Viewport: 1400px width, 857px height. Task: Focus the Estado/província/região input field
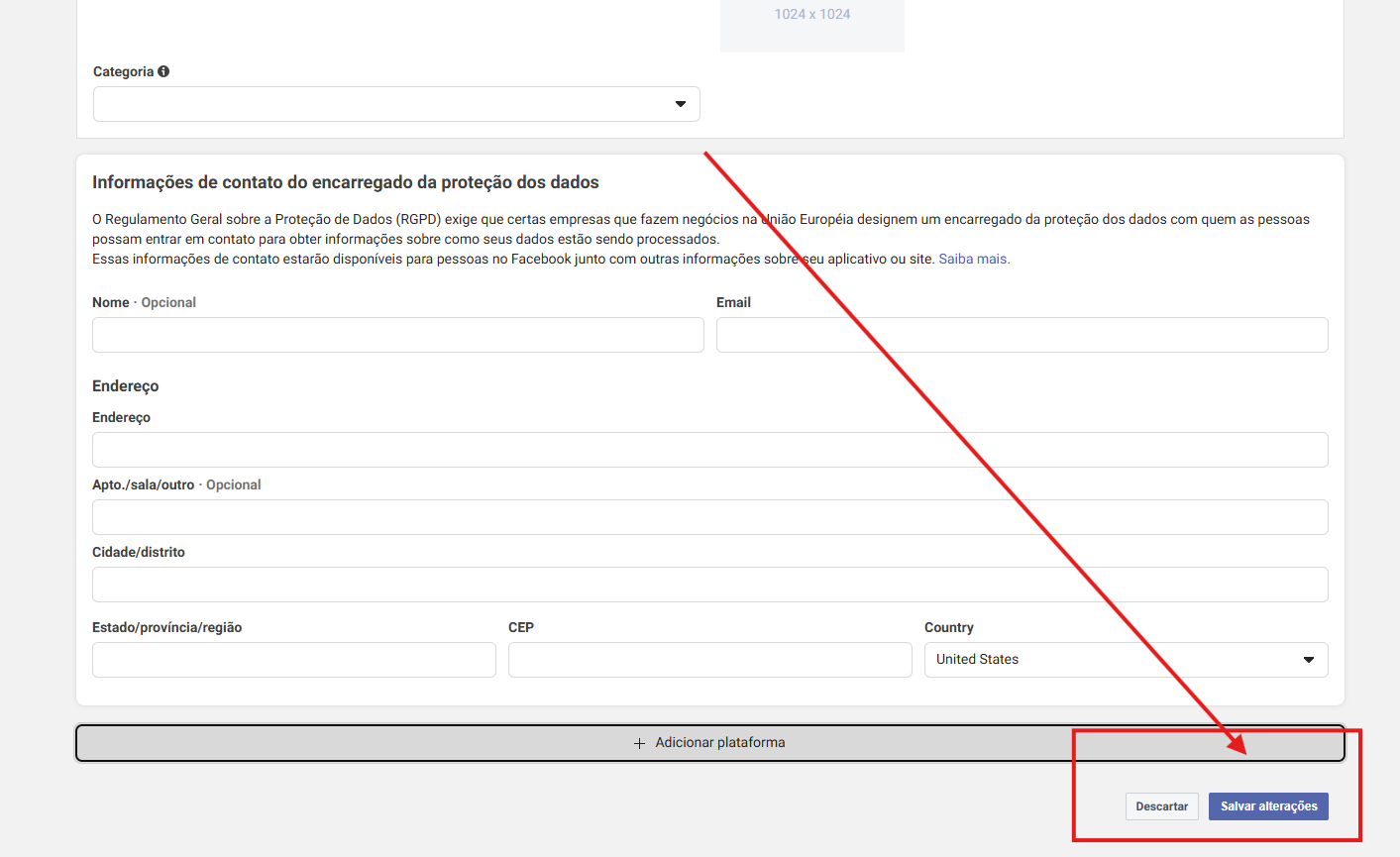point(294,660)
